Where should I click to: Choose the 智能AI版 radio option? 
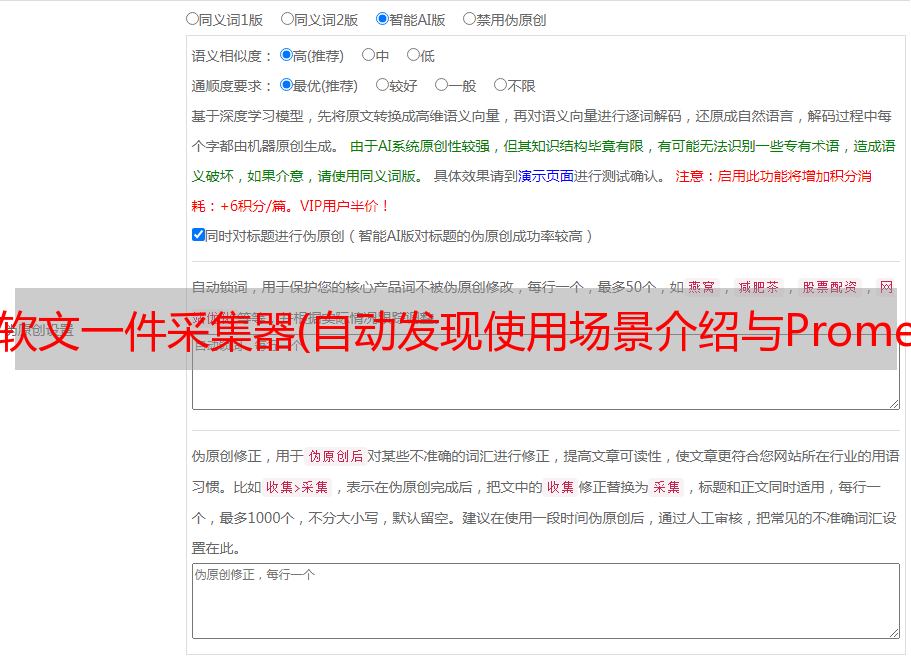point(382,19)
